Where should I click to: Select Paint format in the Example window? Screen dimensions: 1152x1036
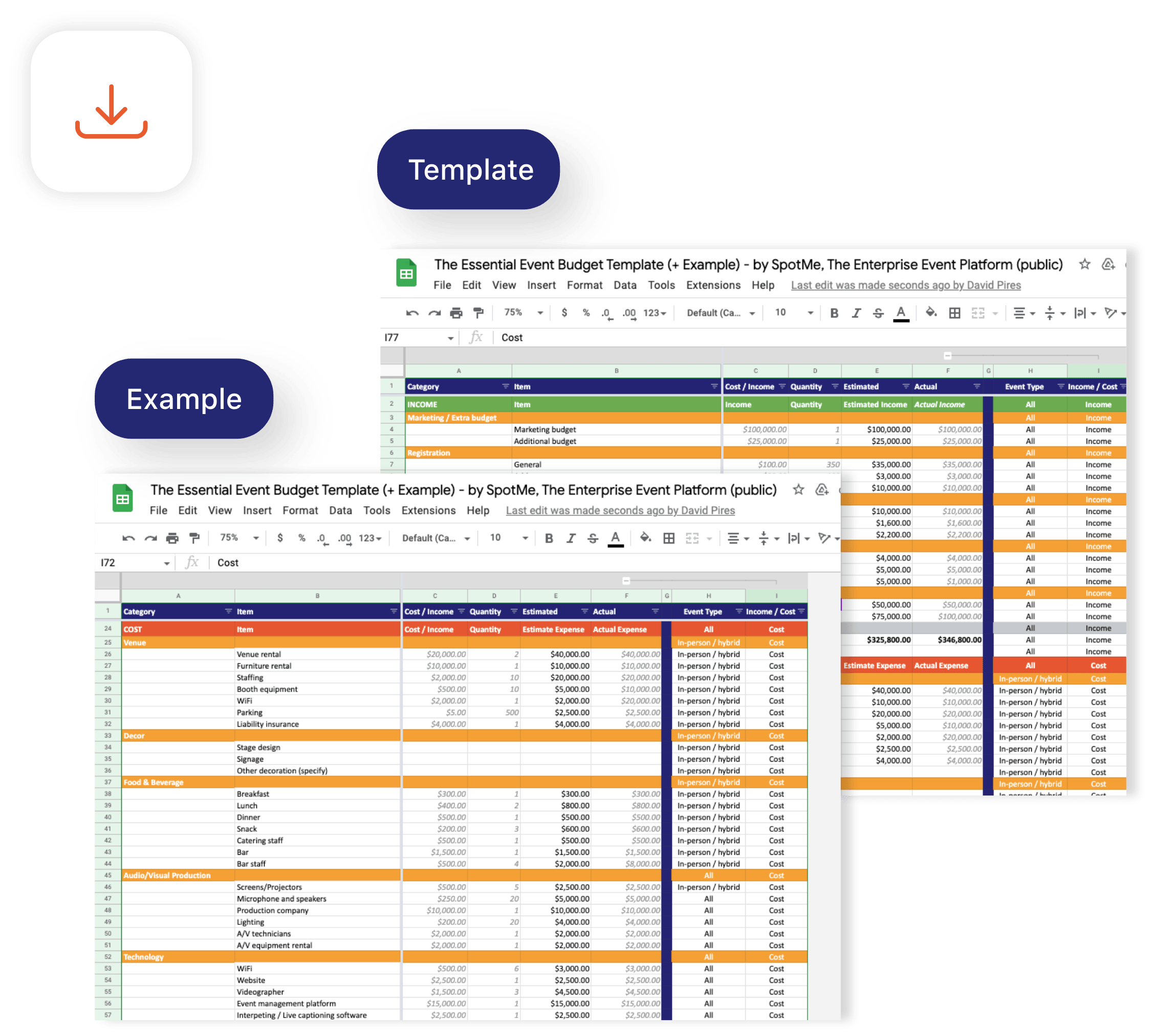click(x=194, y=538)
